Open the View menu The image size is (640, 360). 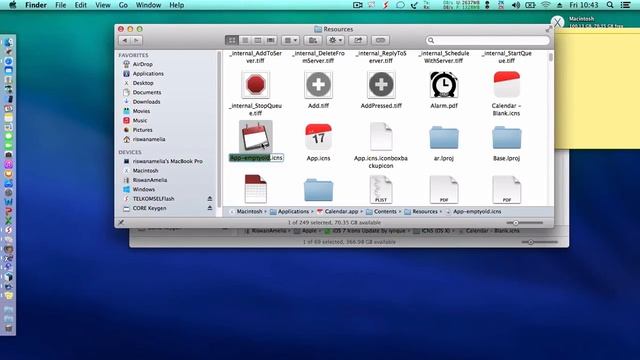[102, 5]
